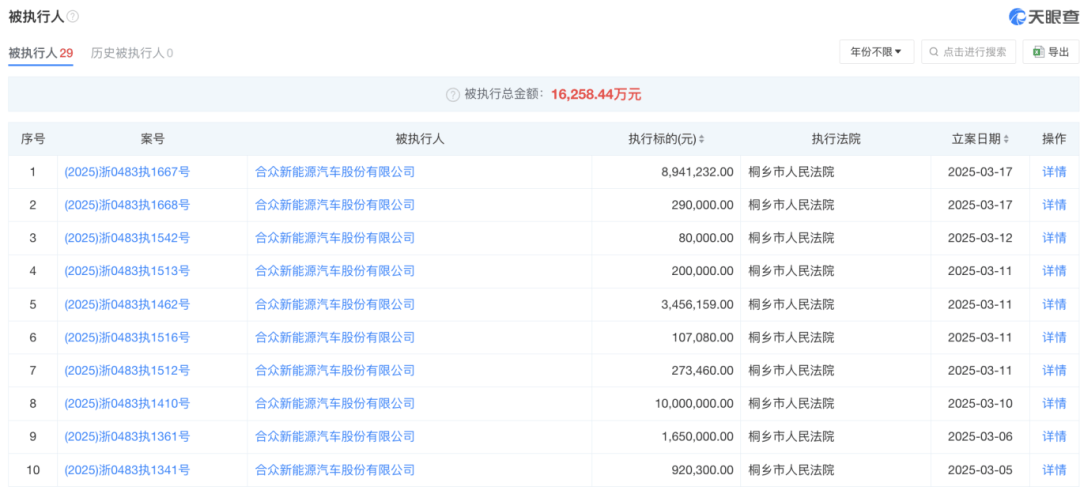
Task: View 详情 for row 10
Action: click(1054, 470)
